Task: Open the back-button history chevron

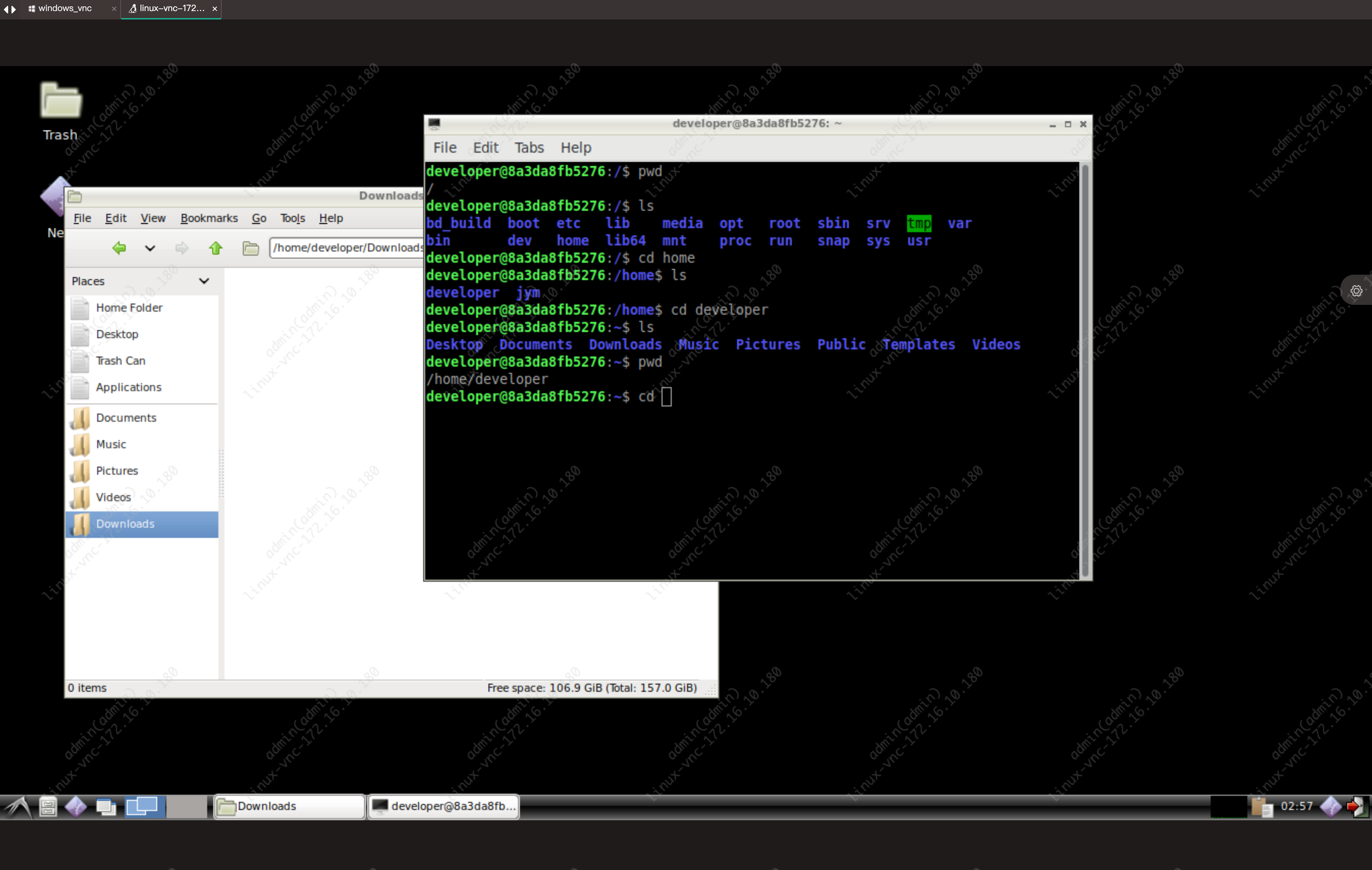Action: 149,248
